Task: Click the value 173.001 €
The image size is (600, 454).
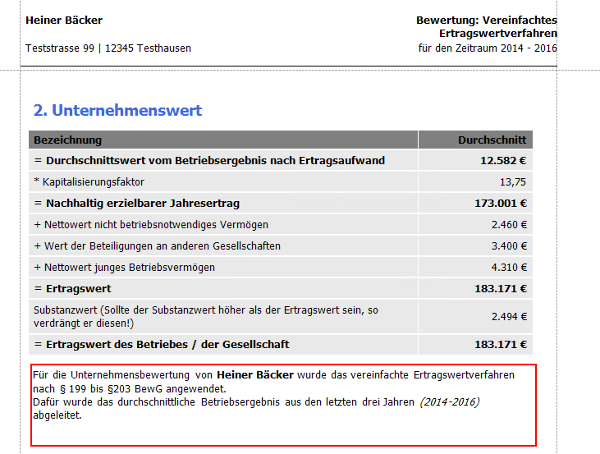Action: tap(501, 203)
